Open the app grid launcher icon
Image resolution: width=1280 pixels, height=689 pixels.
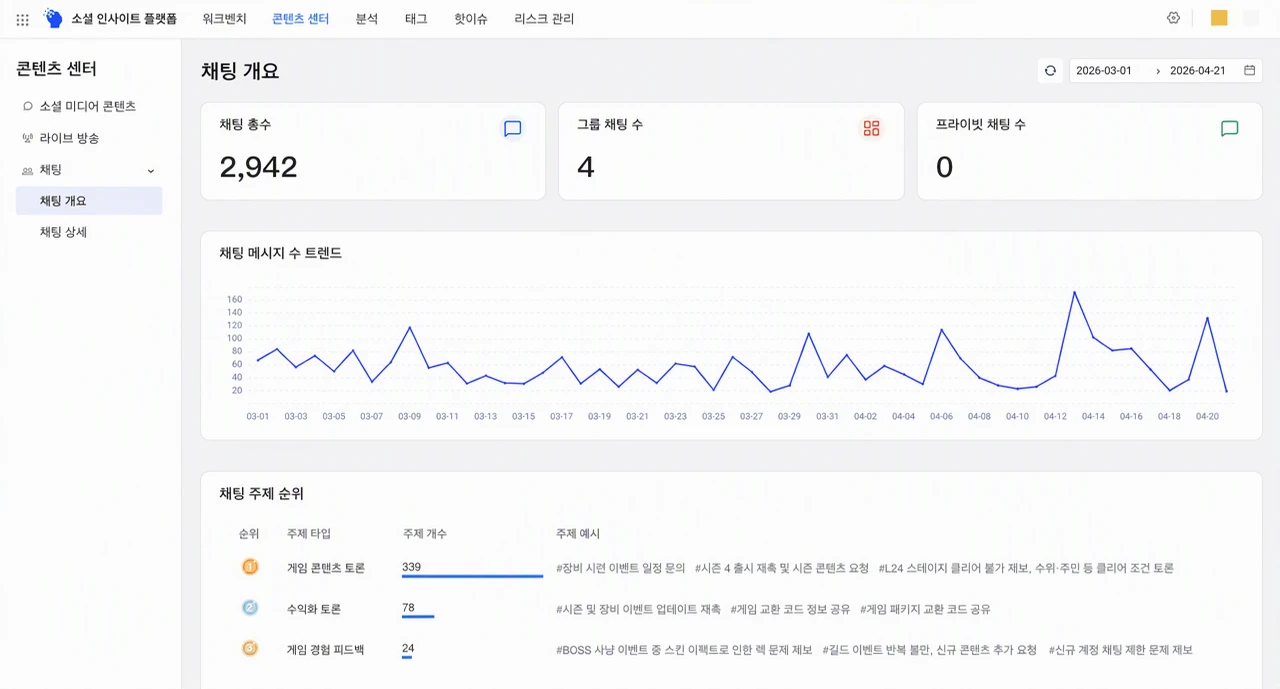(x=22, y=19)
